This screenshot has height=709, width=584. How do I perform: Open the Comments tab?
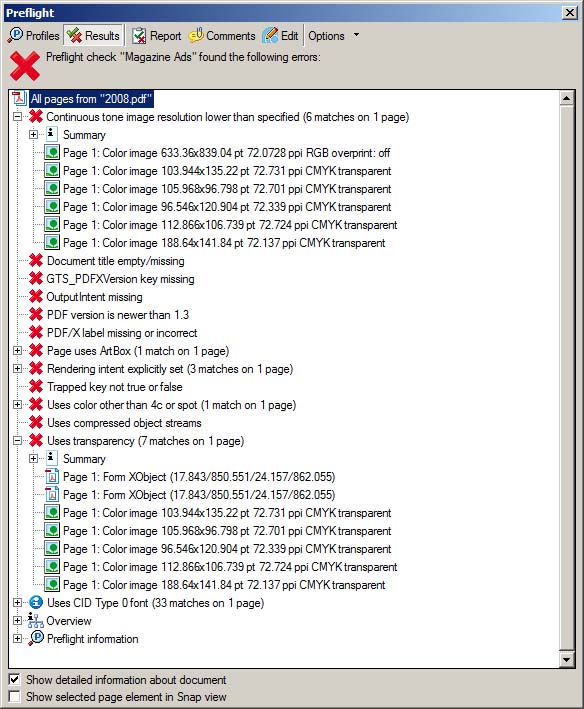pos(222,36)
